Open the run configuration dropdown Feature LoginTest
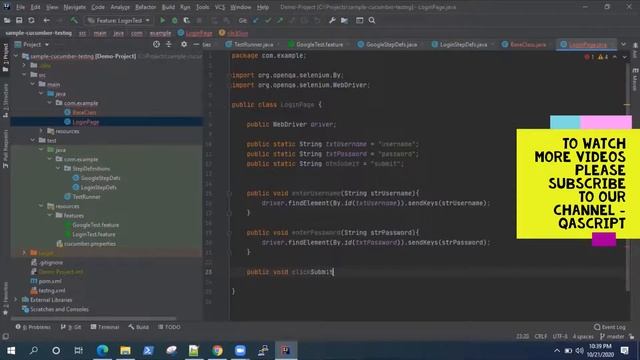The width and height of the screenshot is (640, 360). 118,20
